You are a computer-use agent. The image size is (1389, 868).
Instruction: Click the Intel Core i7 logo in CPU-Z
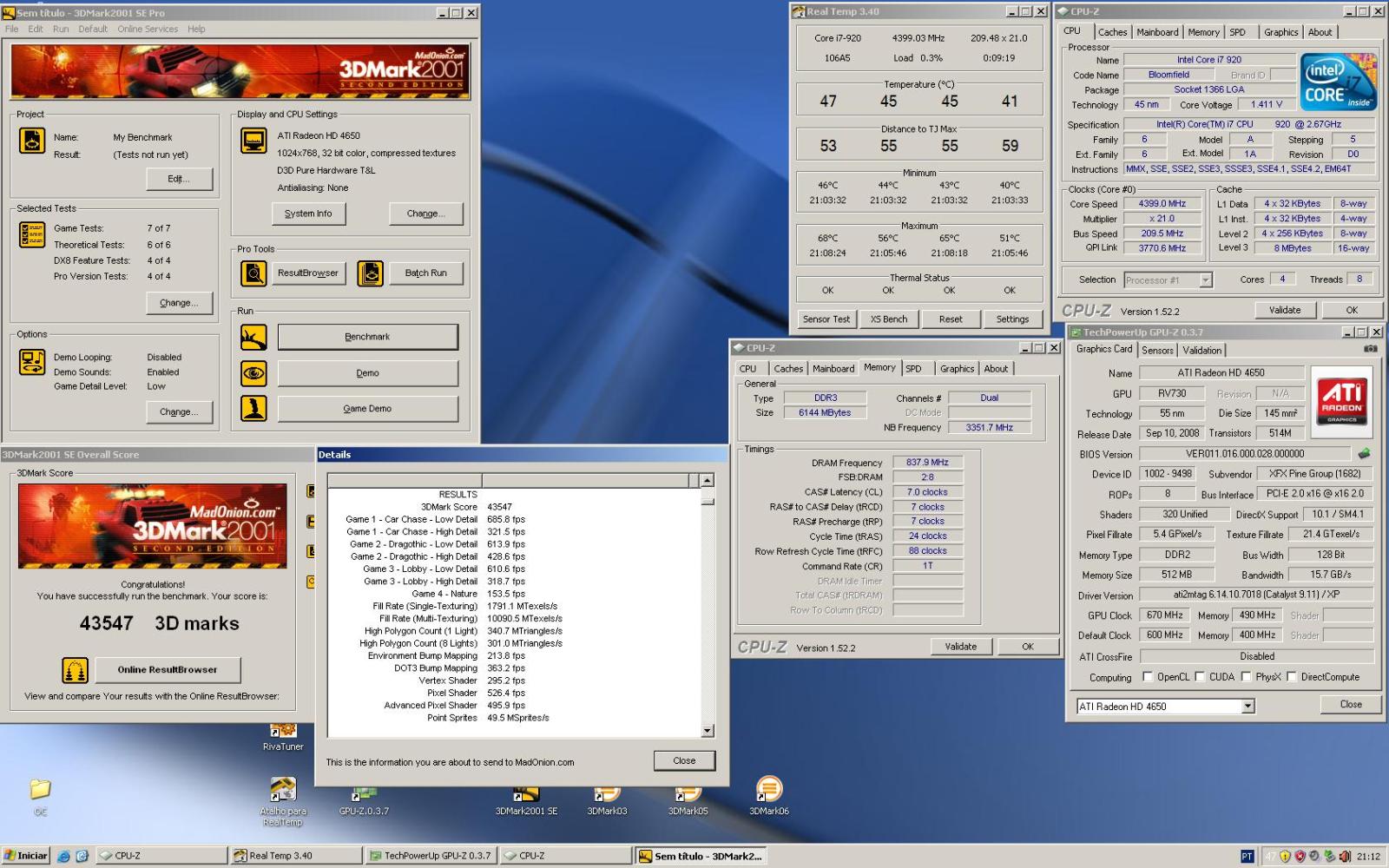point(1338,81)
